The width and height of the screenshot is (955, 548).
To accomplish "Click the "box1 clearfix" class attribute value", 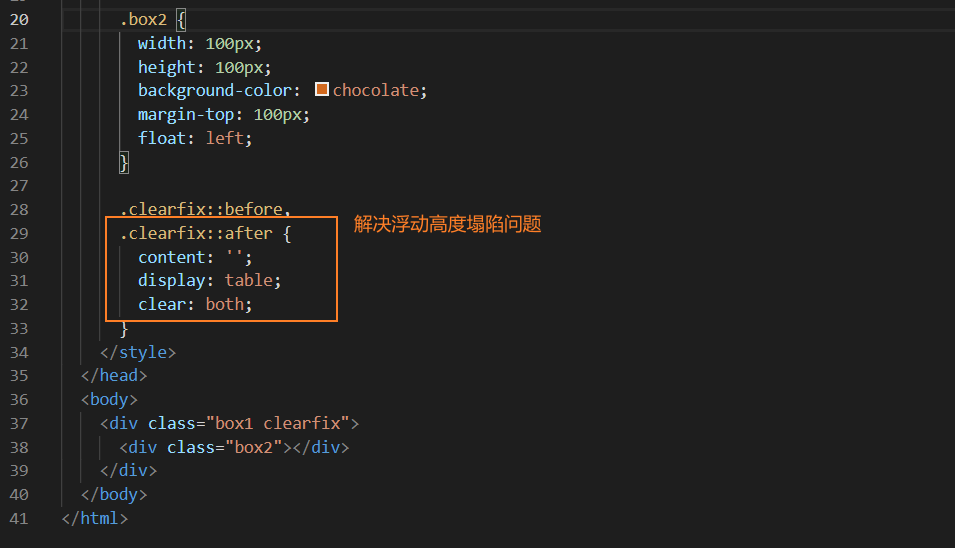I will [x=278, y=423].
